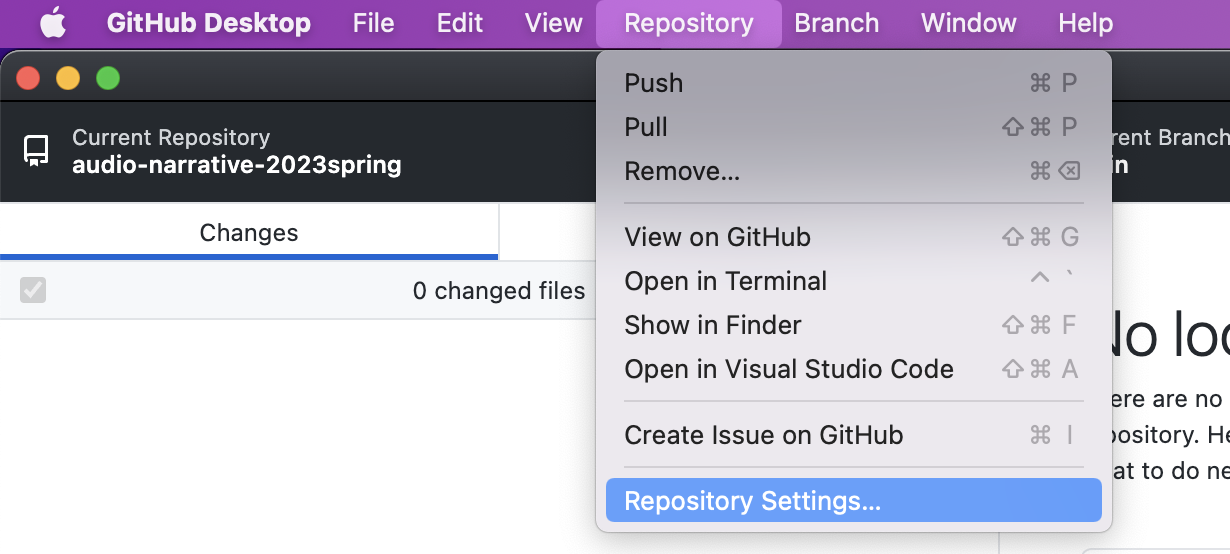
Task: Click Create Issue on GitHub
Action: (x=763, y=435)
